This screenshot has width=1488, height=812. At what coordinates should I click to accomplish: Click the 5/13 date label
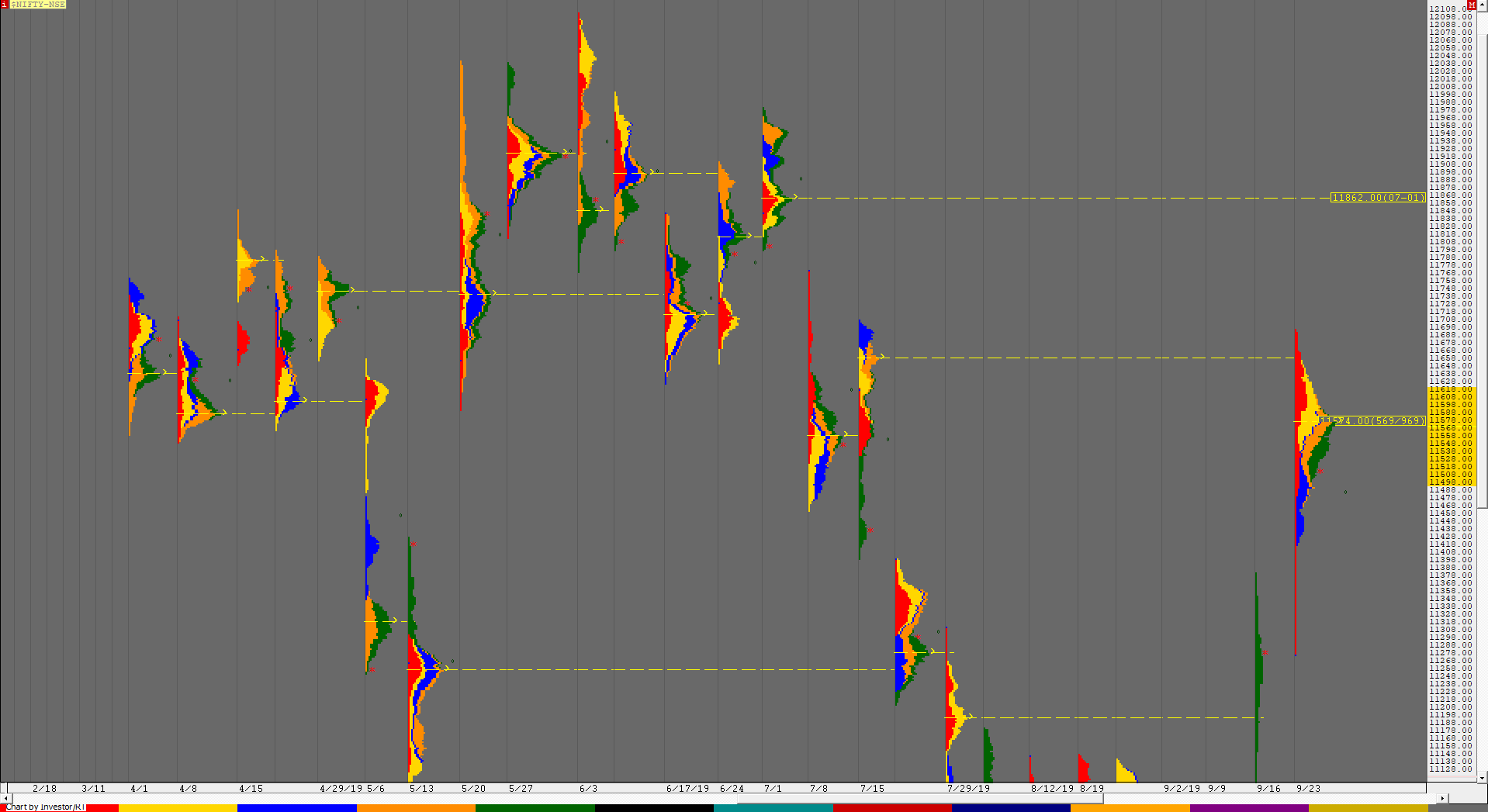click(x=421, y=788)
